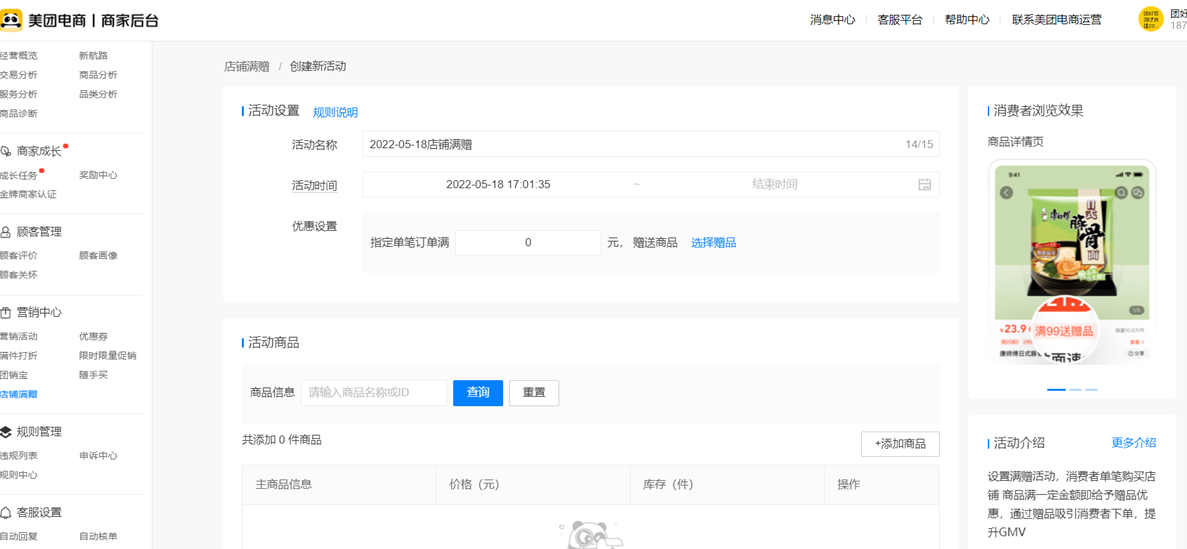Open the calendar icon in 活动时间 field
This screenshot has height=549, width=1187.
924,185
